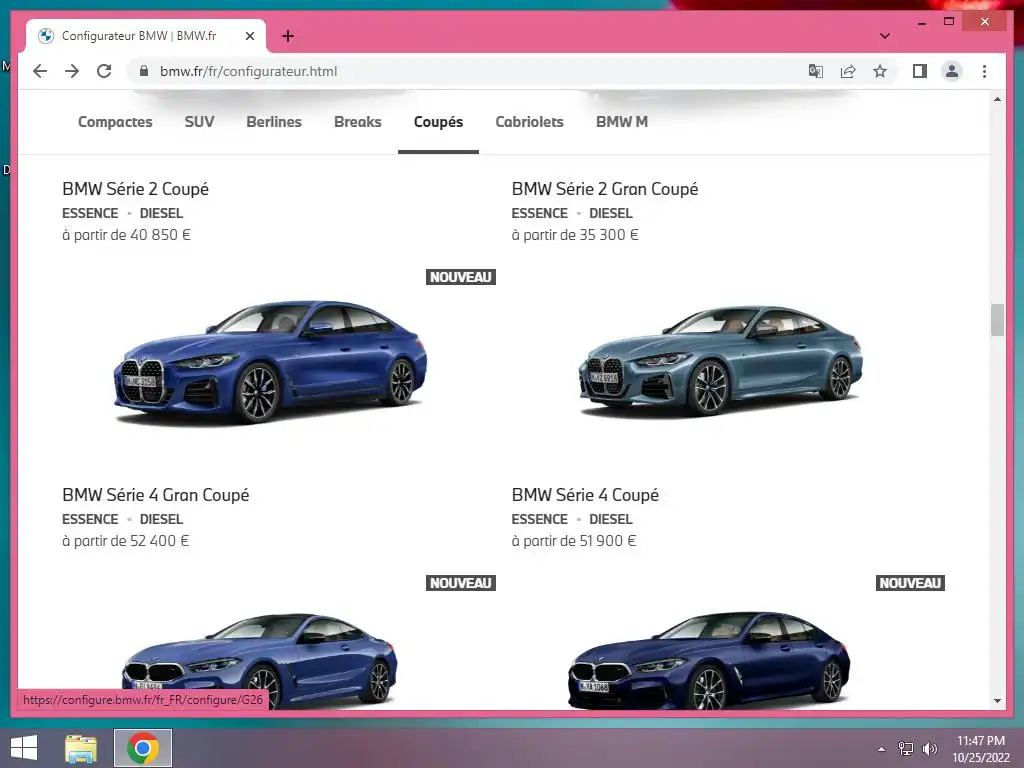Click the scrollbar up arrow

pyautogui.click(x=997, y=99)
